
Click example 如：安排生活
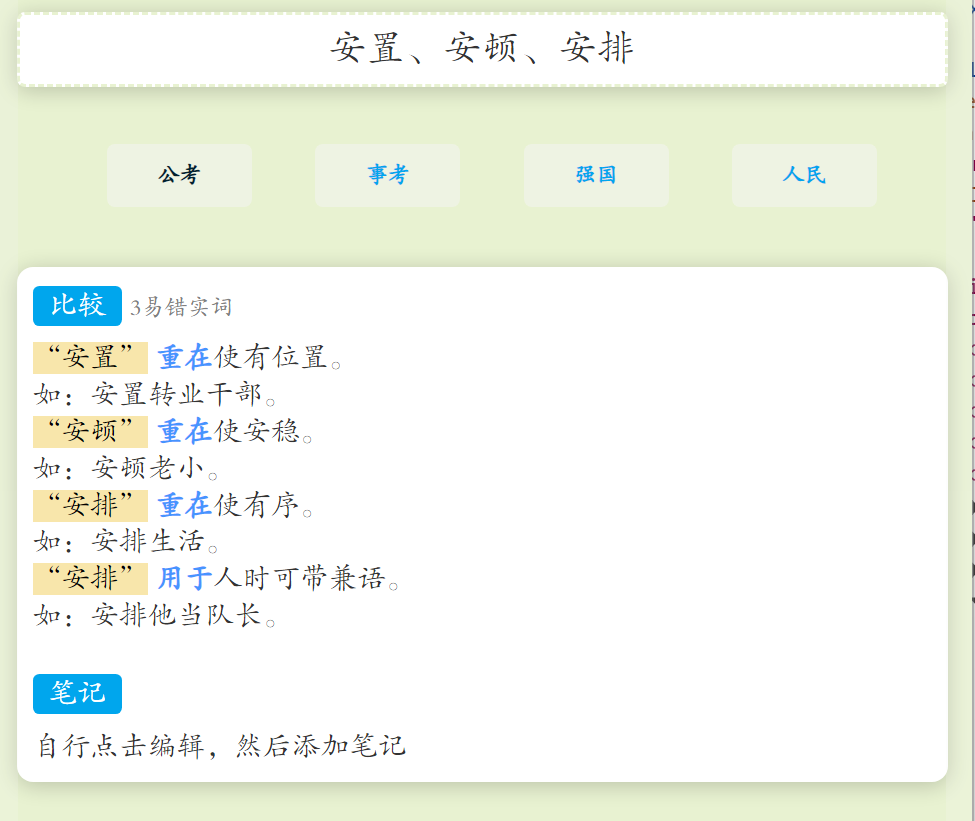point(126,542)
